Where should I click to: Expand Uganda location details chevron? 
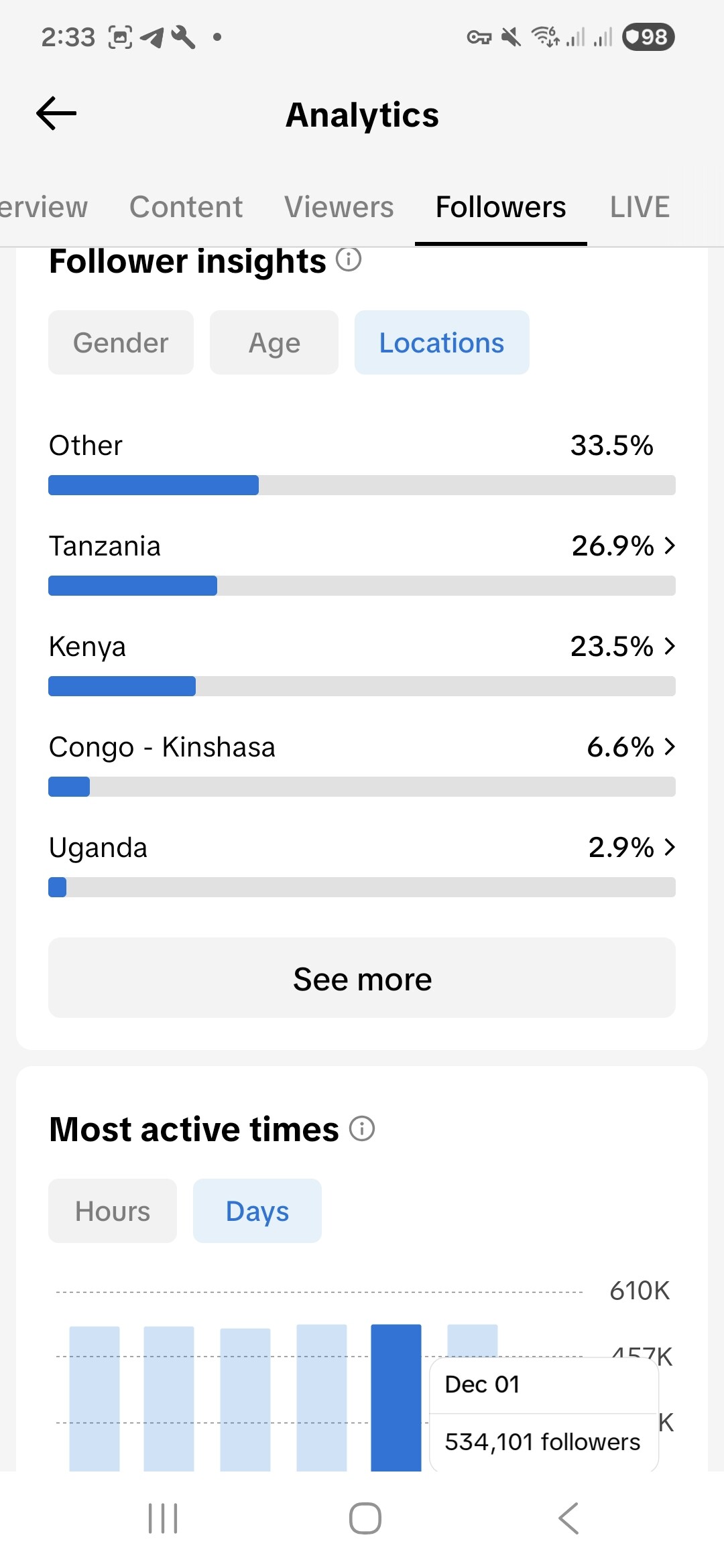(669, 848)
